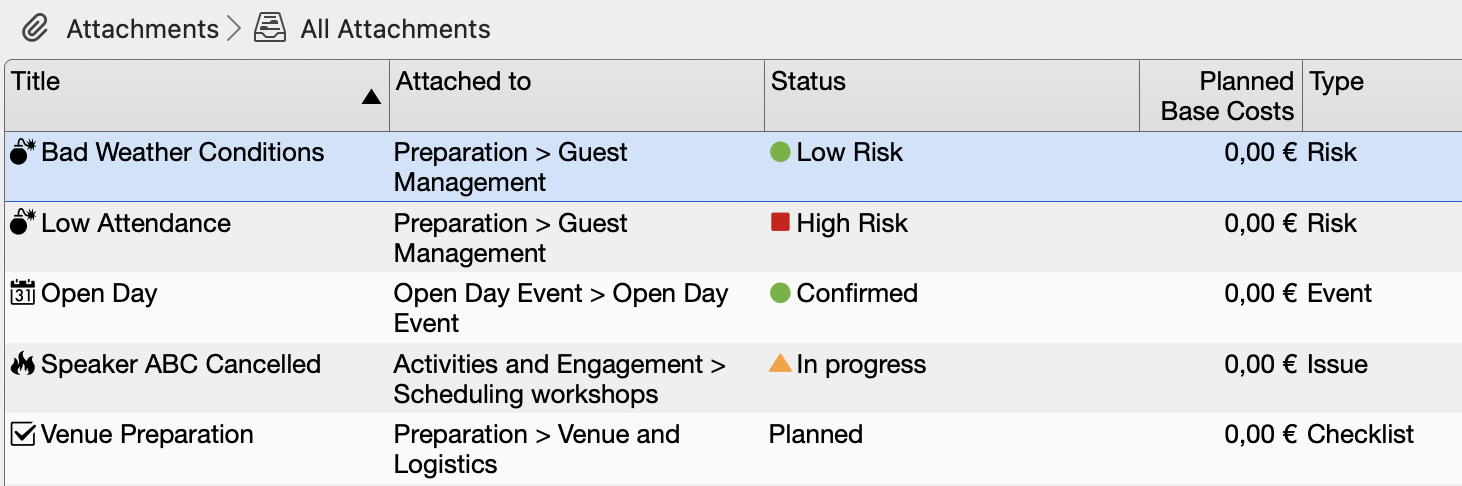
Task: Click the paperclip Attachments icon
Action: (35, 29)
